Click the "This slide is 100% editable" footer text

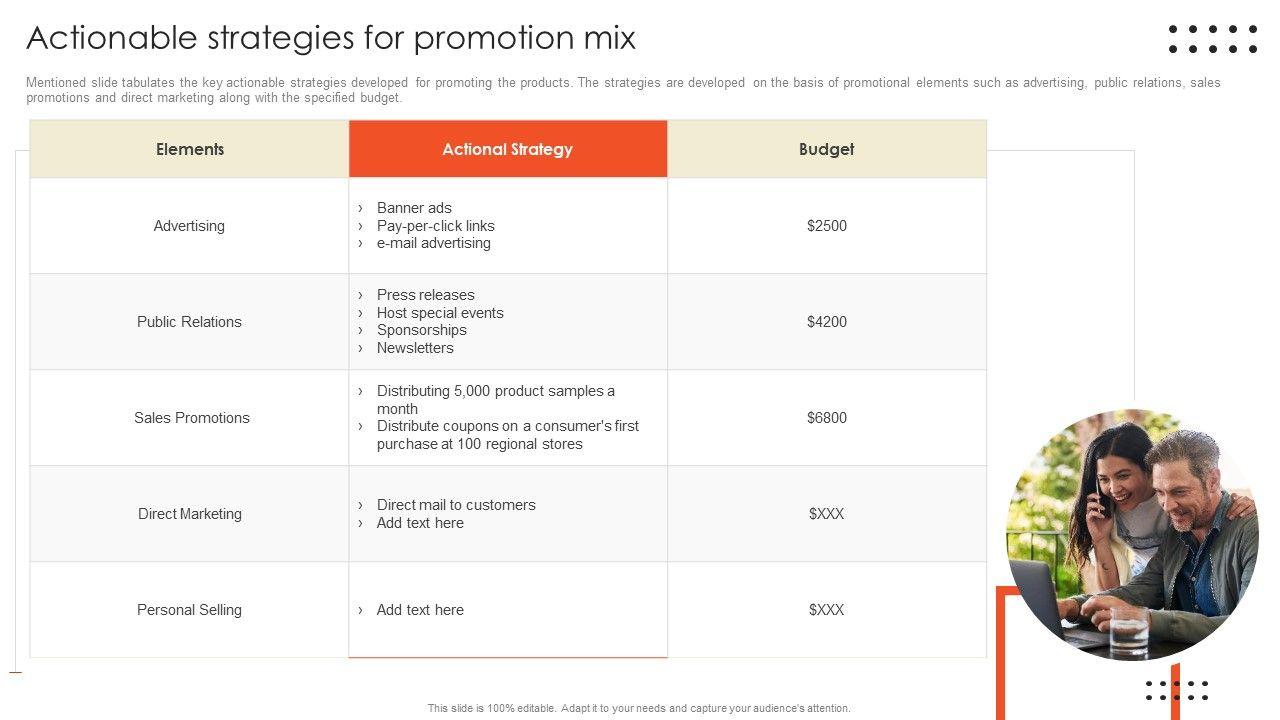click(639, 708)
